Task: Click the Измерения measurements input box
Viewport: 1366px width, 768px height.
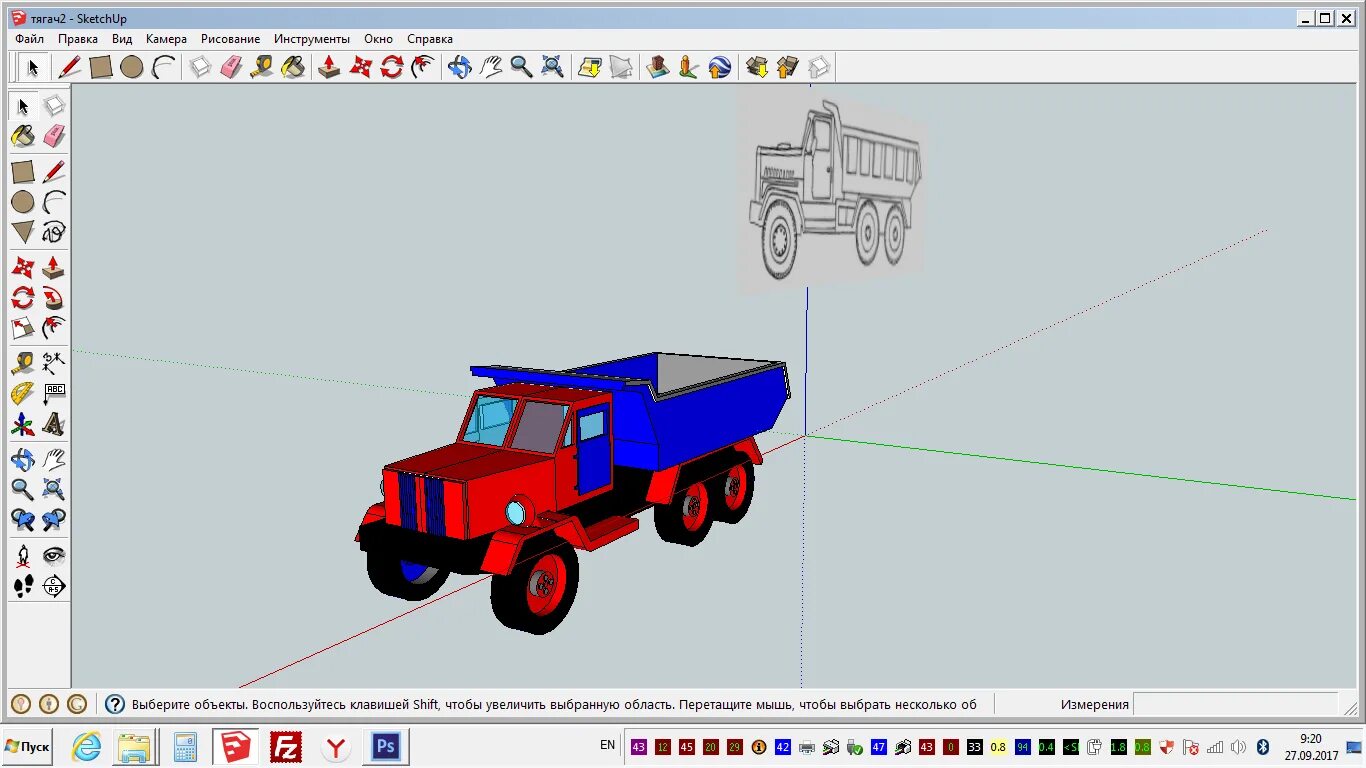Action: (1235, 704)
